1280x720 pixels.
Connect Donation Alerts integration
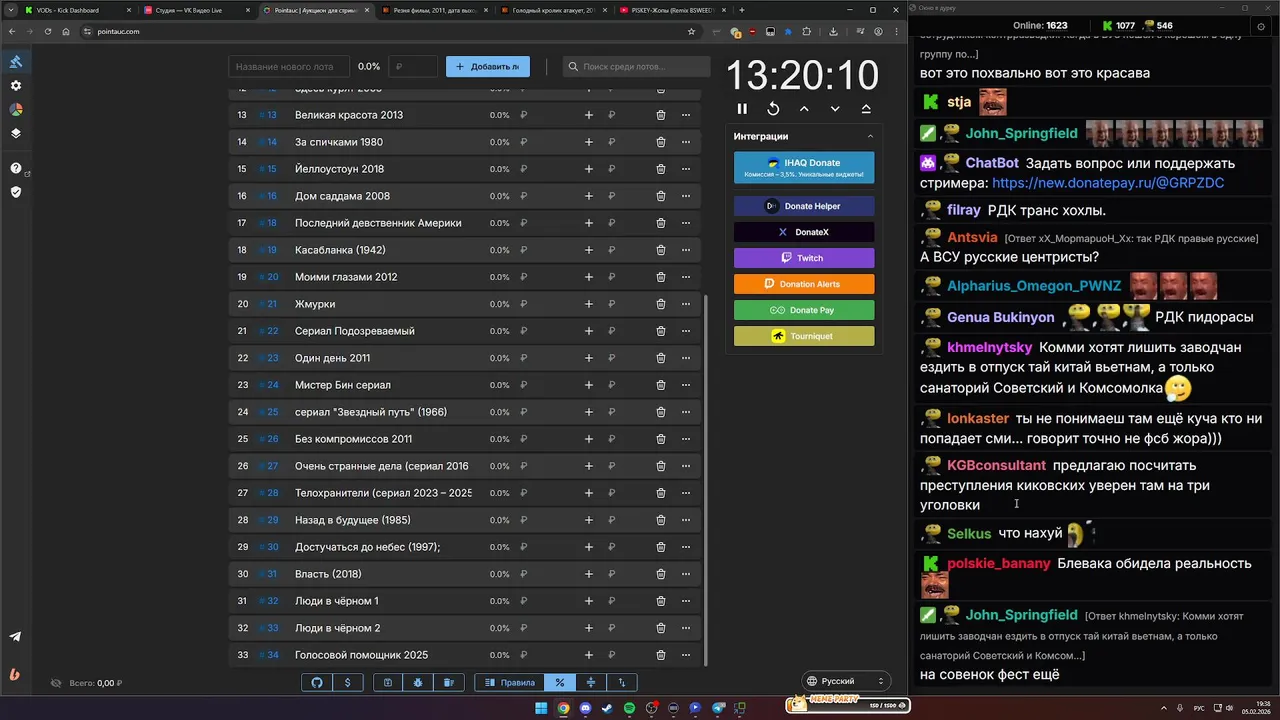coord(804,284)
